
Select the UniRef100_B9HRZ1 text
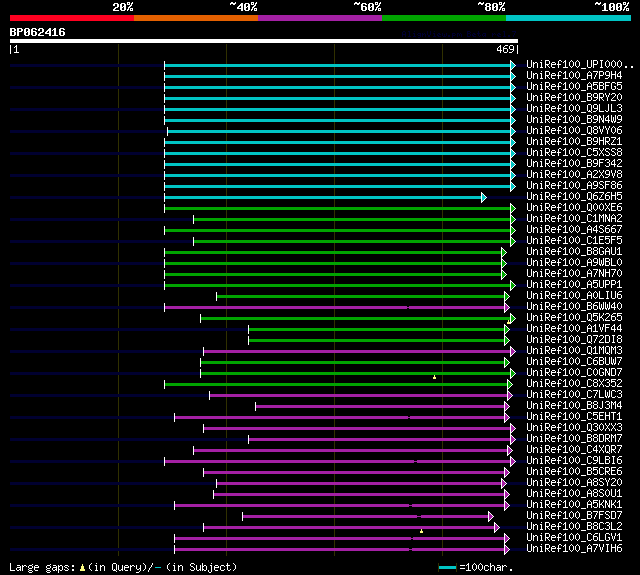[x=574, y=142]
